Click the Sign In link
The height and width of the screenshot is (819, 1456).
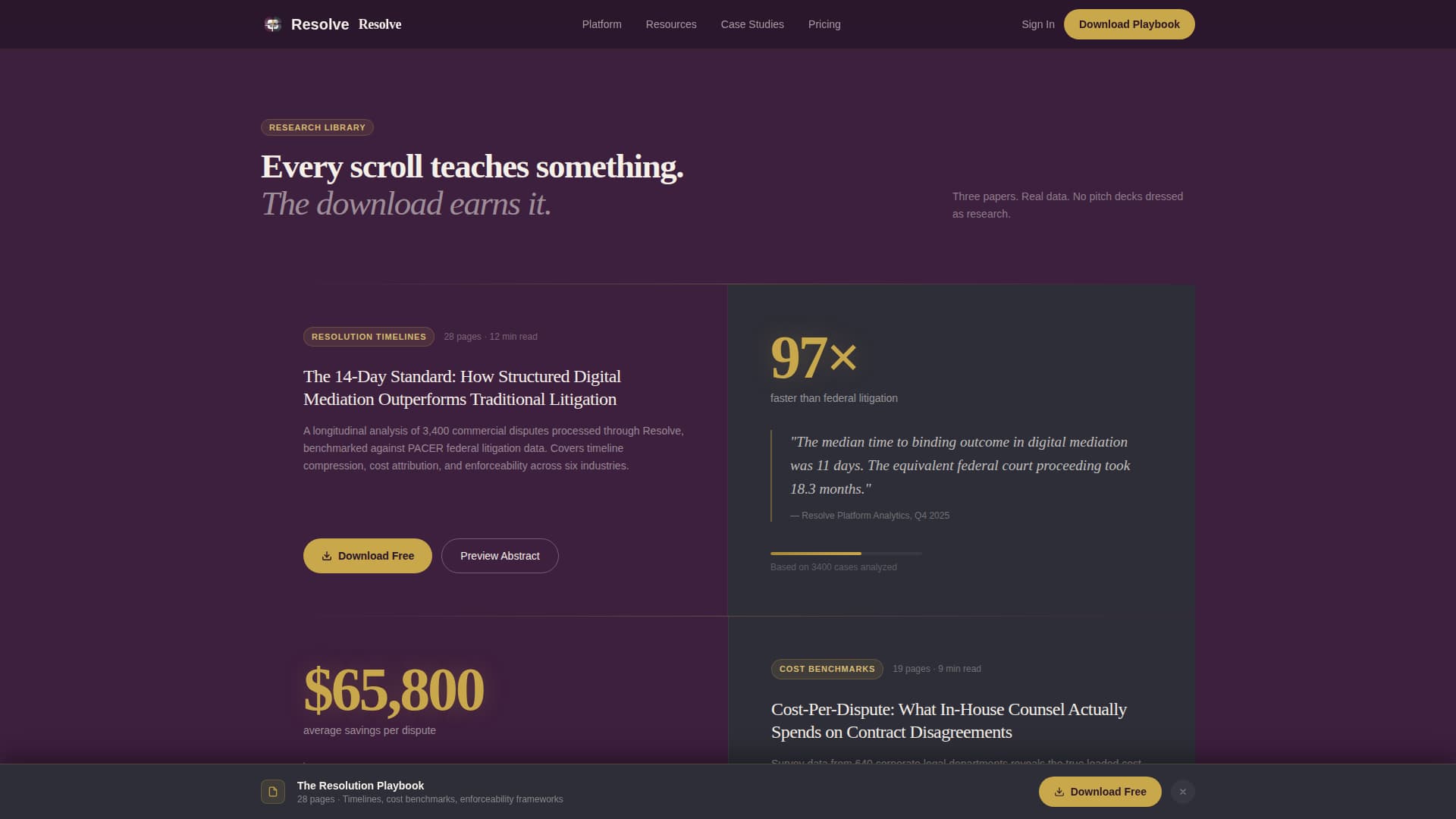pyautogui.click(x=1037, y=24)
